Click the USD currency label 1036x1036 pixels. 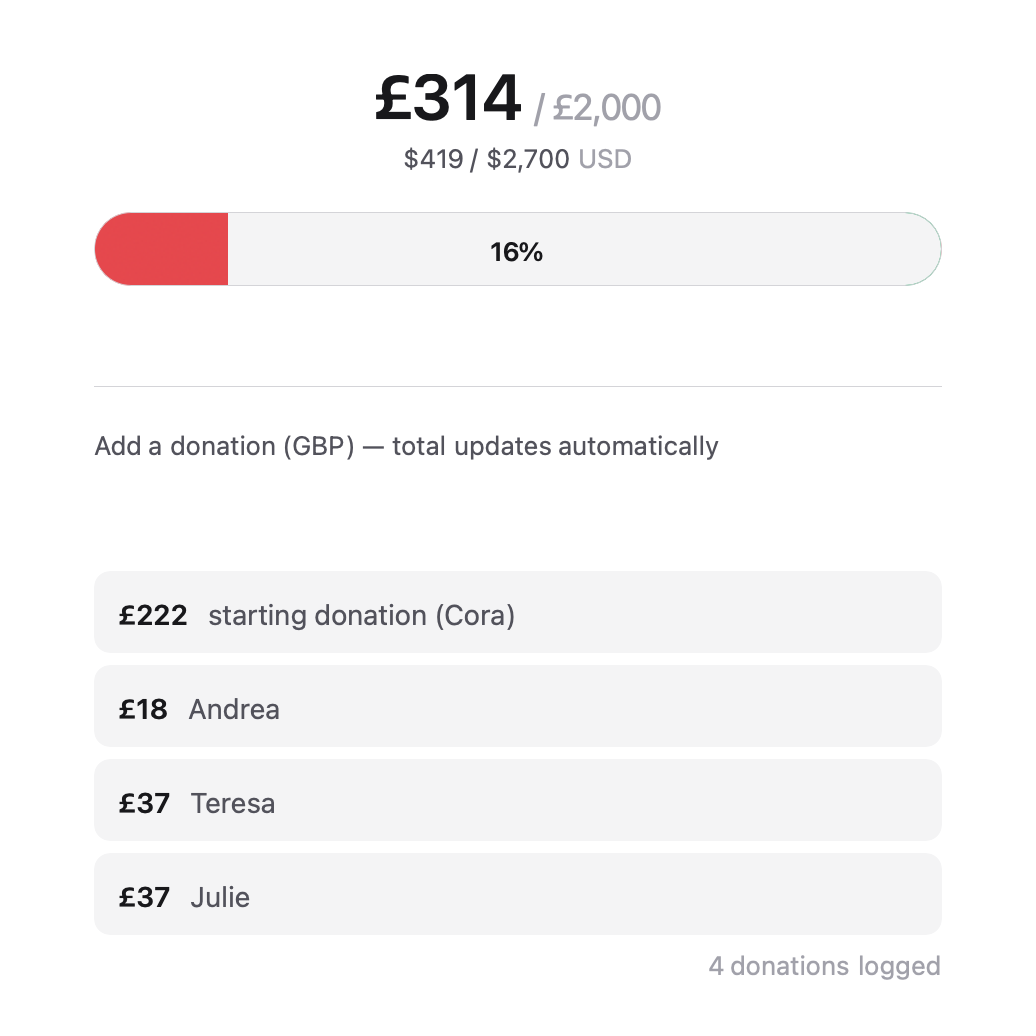coord(605,159)
